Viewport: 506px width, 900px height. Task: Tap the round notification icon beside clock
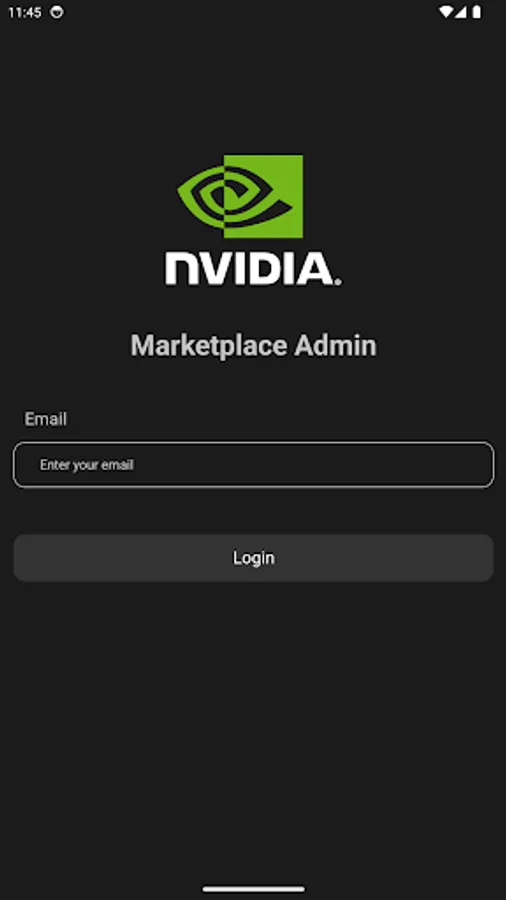57,12
